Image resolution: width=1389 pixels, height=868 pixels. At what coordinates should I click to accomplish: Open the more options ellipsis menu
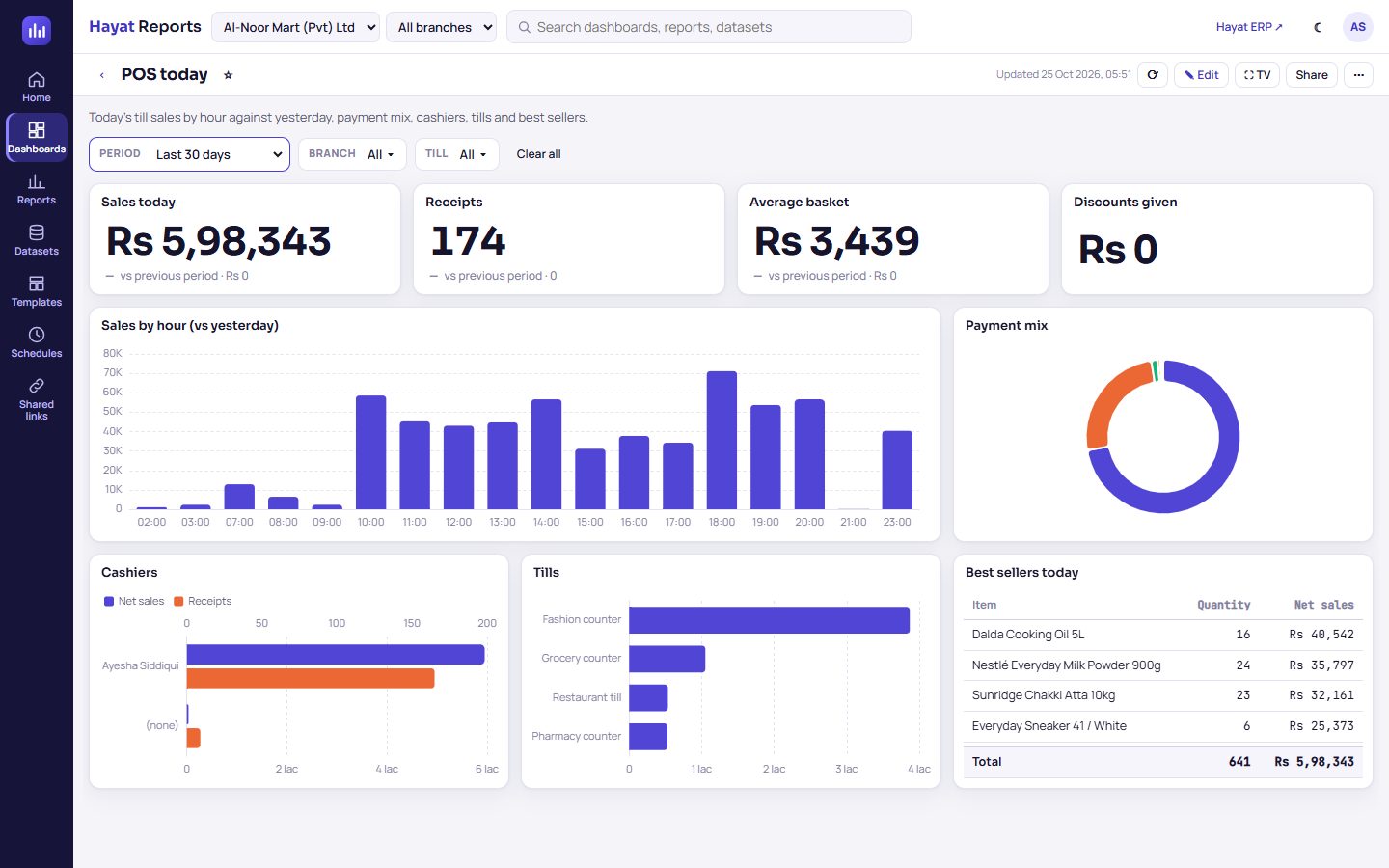pos(1358,75)
